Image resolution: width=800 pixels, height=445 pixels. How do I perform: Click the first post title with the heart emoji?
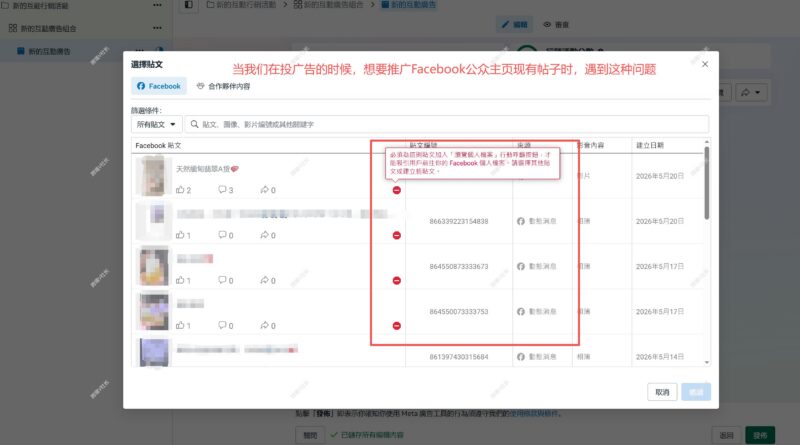click(207, 169)
